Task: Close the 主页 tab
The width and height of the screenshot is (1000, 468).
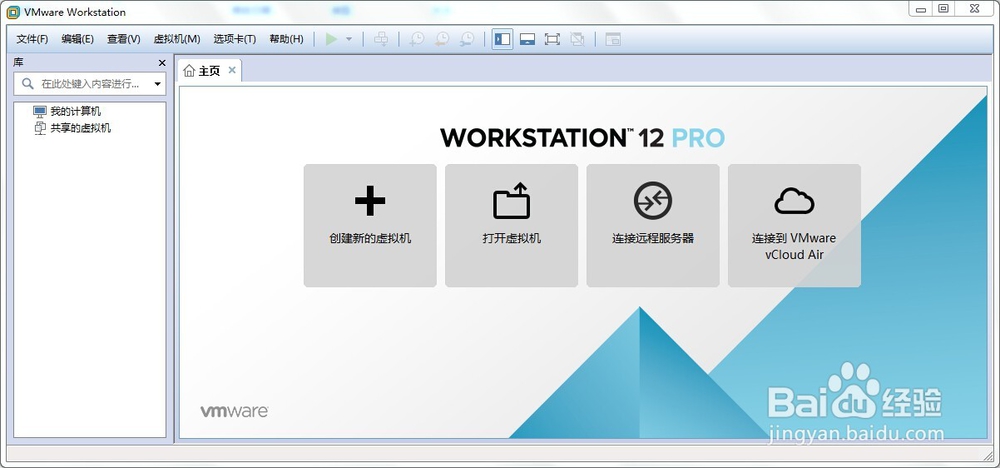Action: coord(232,70)
